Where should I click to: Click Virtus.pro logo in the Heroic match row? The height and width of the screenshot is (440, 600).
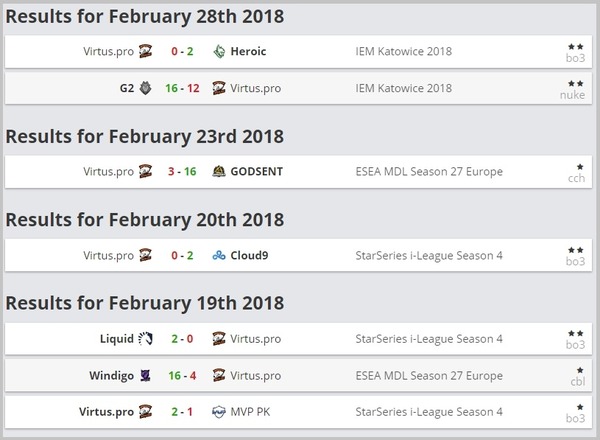click(x=145, y=51)
